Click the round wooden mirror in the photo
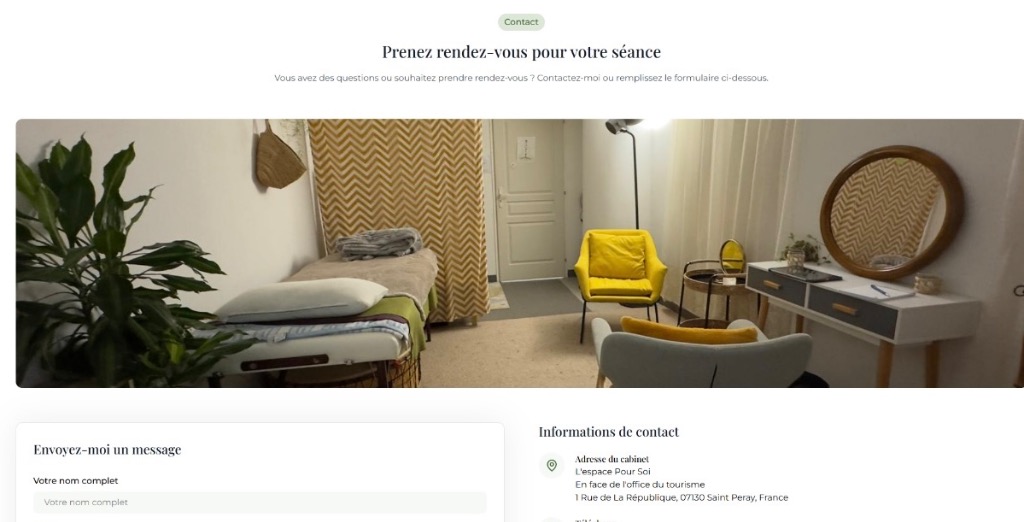 pyautogui.click(x=891, y=213)
